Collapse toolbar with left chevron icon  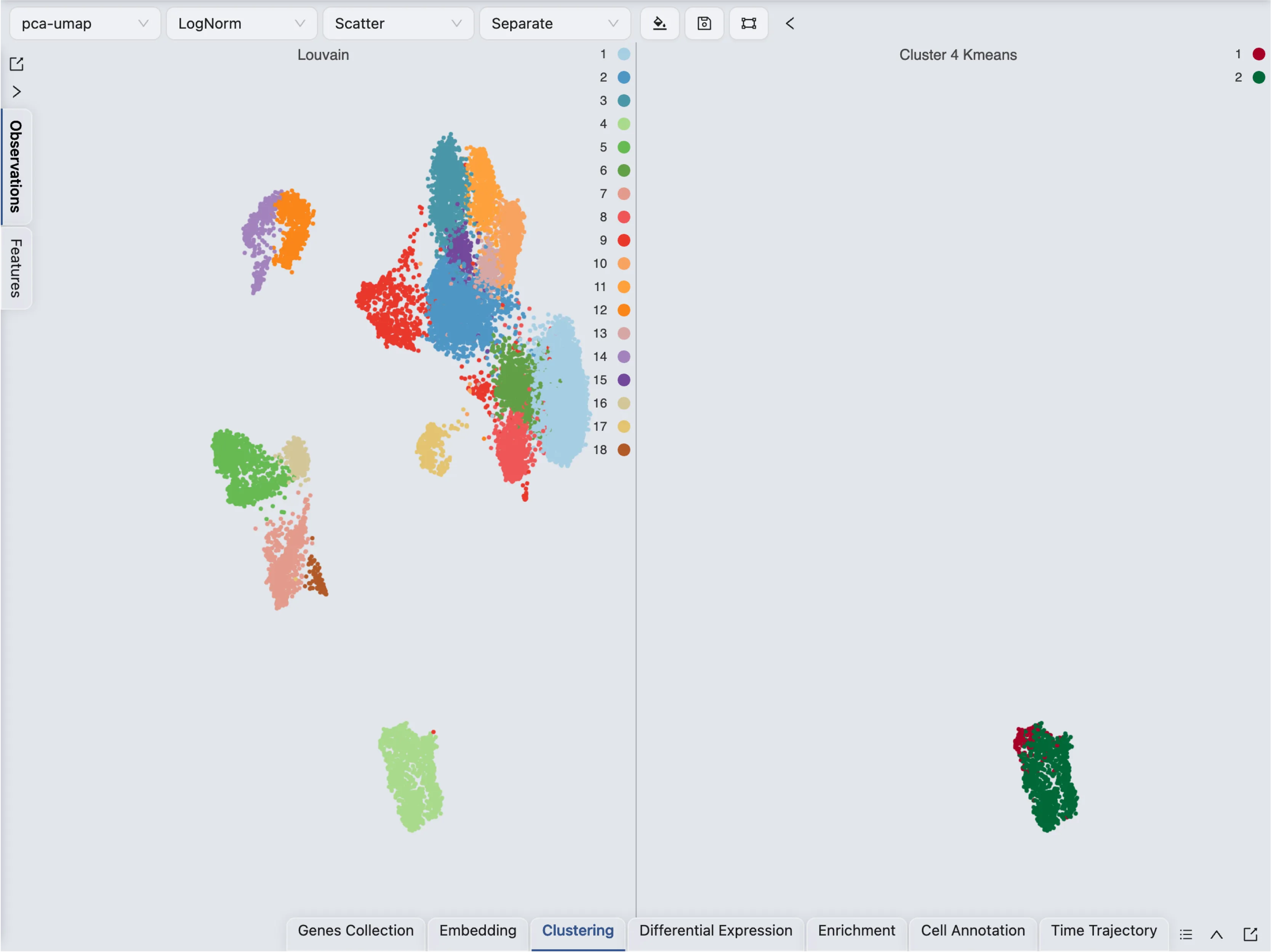[x=790, y=24]
